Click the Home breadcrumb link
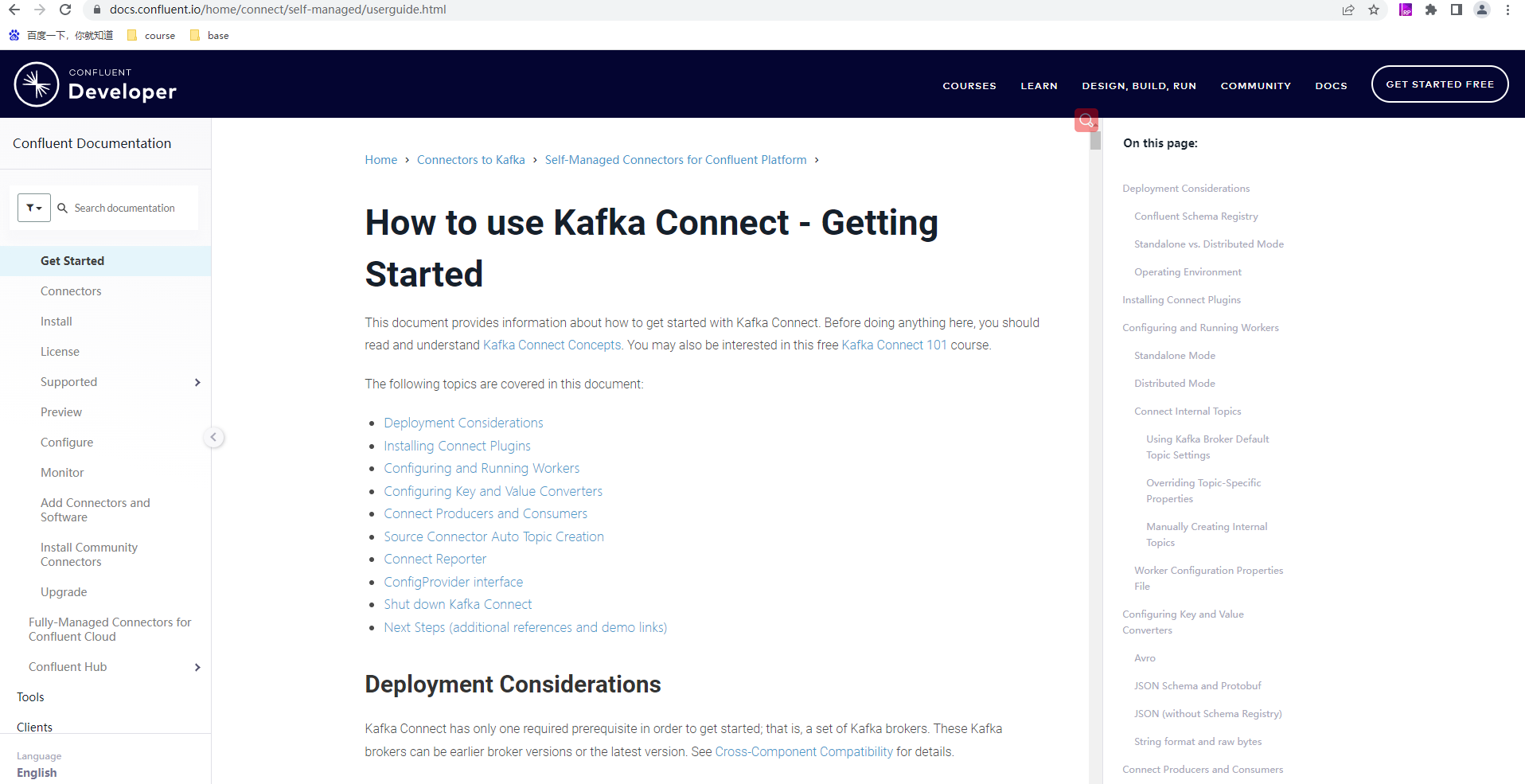1525x784 pixels. pyautogui.click(x=380, y=160)
